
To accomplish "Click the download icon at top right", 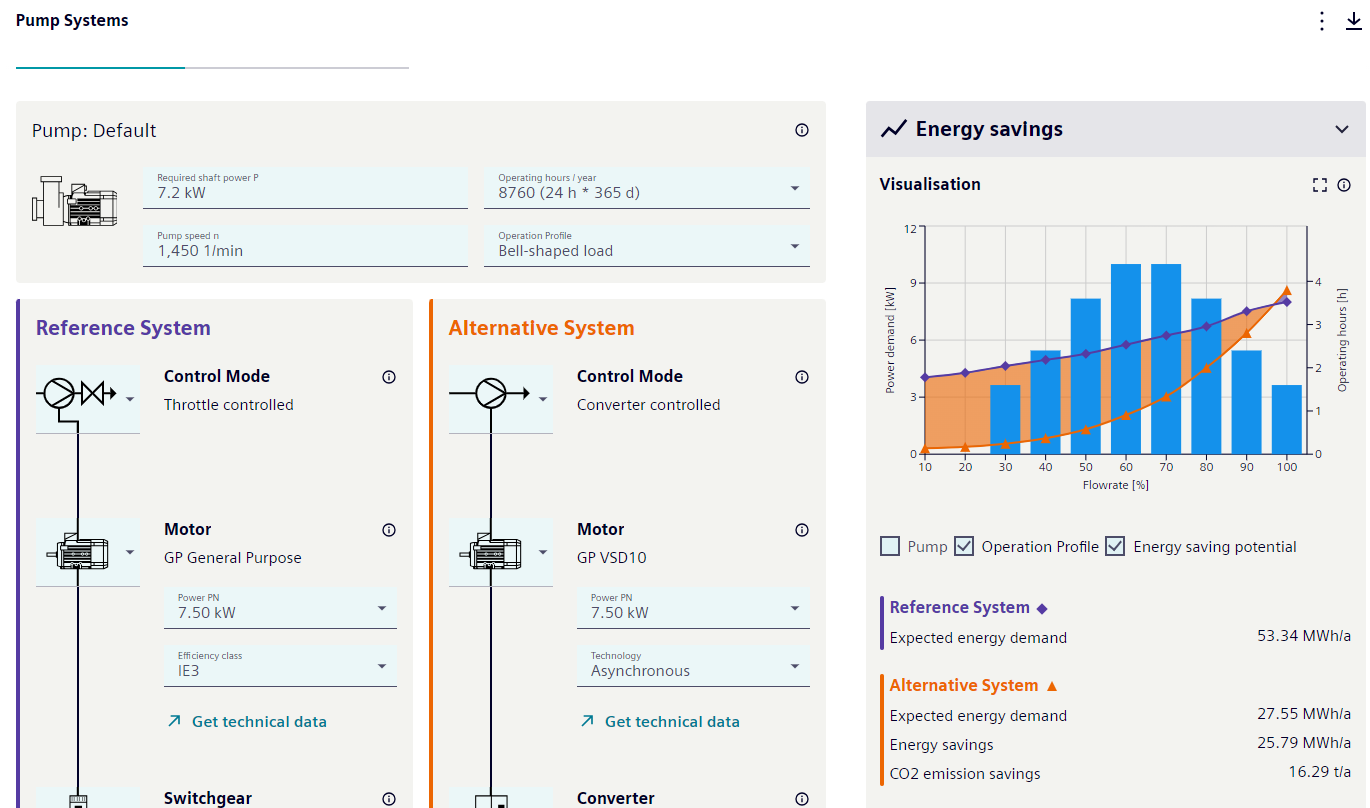I will 1354,21.
